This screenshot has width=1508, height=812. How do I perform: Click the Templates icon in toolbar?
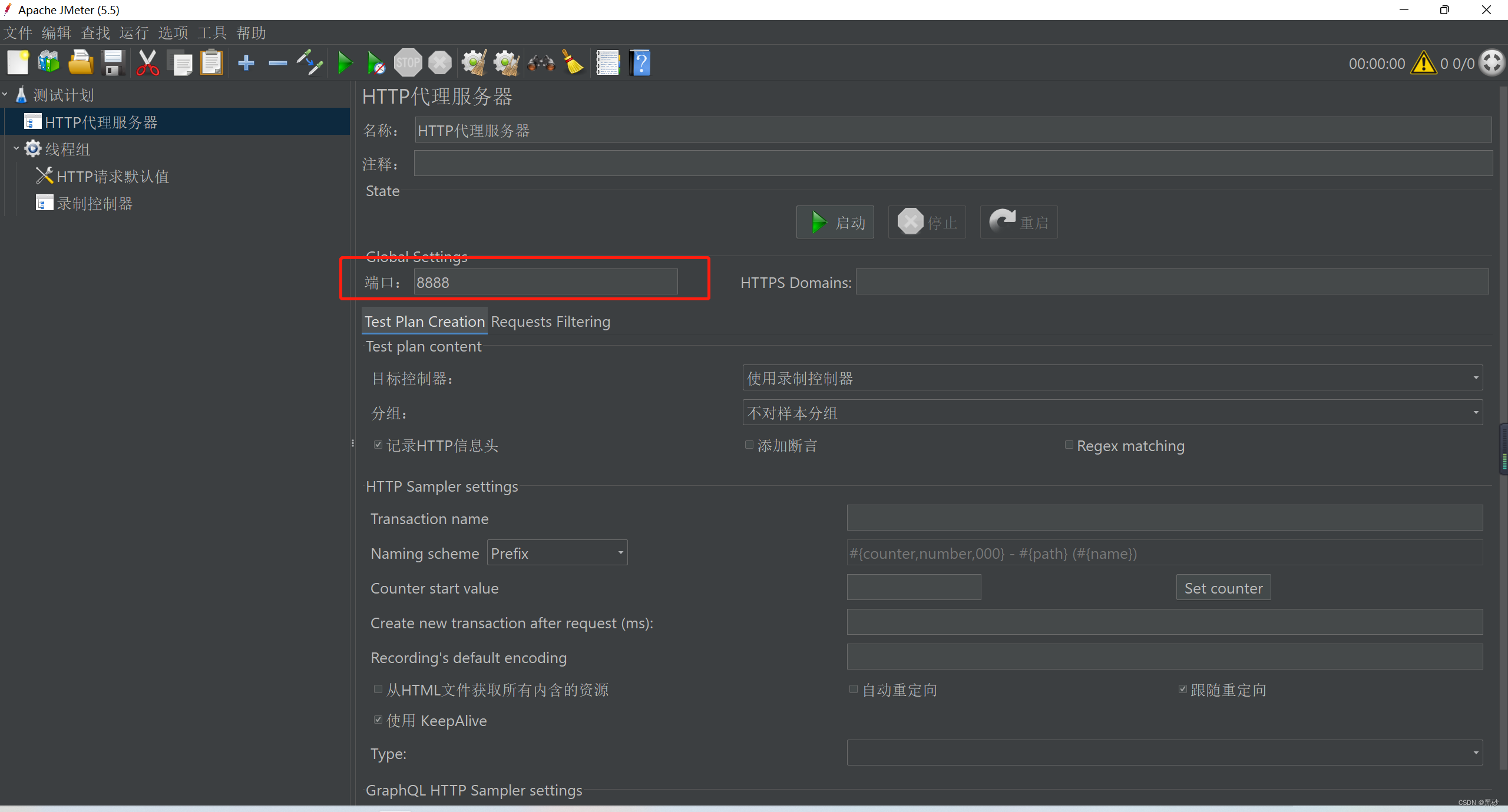tap(49, 62)
